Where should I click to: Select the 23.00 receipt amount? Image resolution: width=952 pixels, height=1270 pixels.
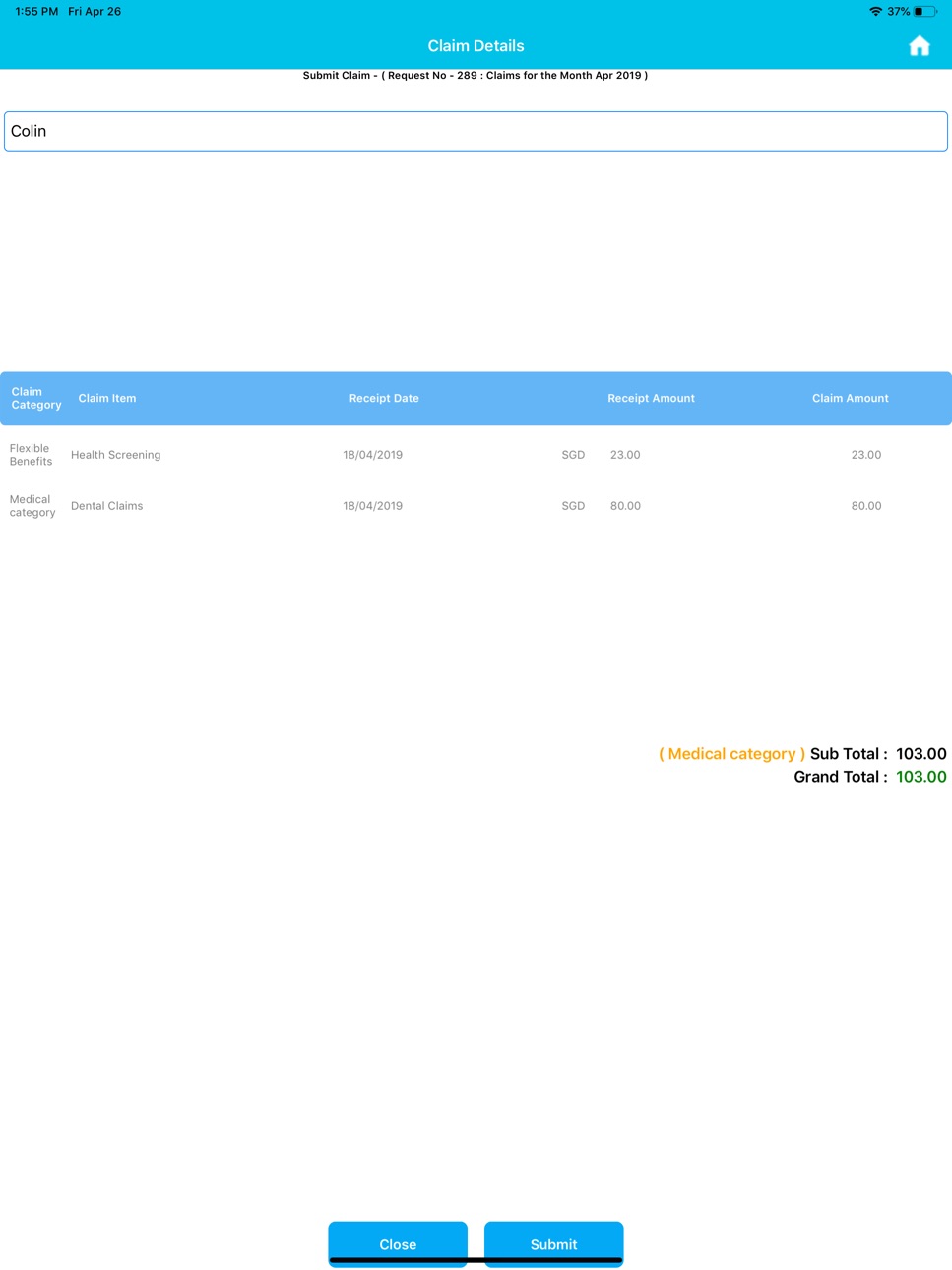pos(625,455)
